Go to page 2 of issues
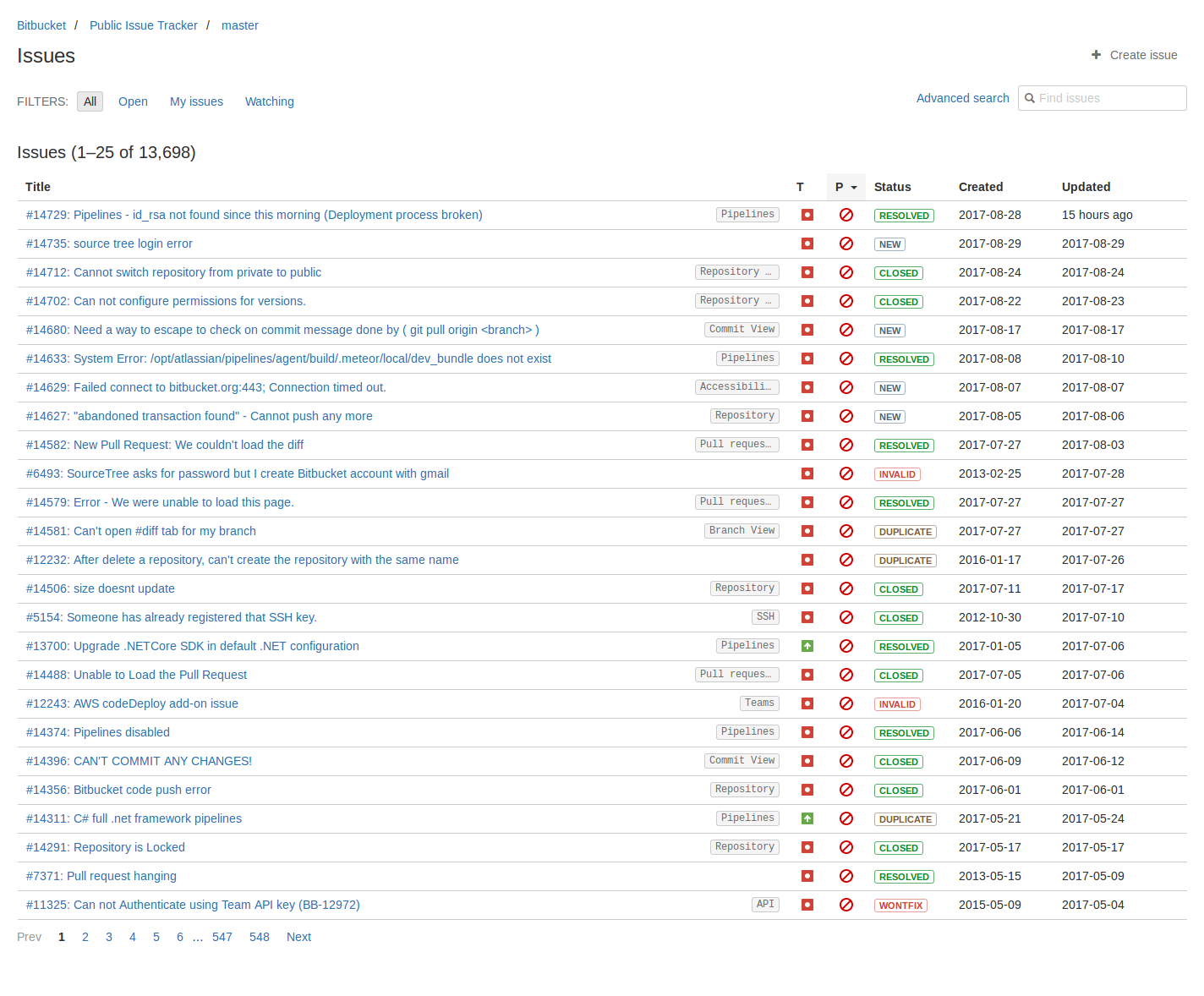 tap(85, 937)
